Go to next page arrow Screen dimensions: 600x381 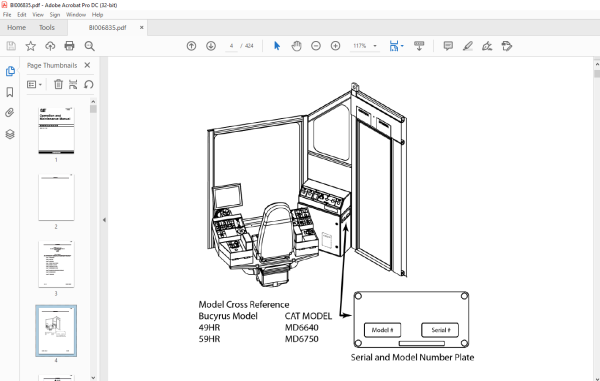(211, 46)
